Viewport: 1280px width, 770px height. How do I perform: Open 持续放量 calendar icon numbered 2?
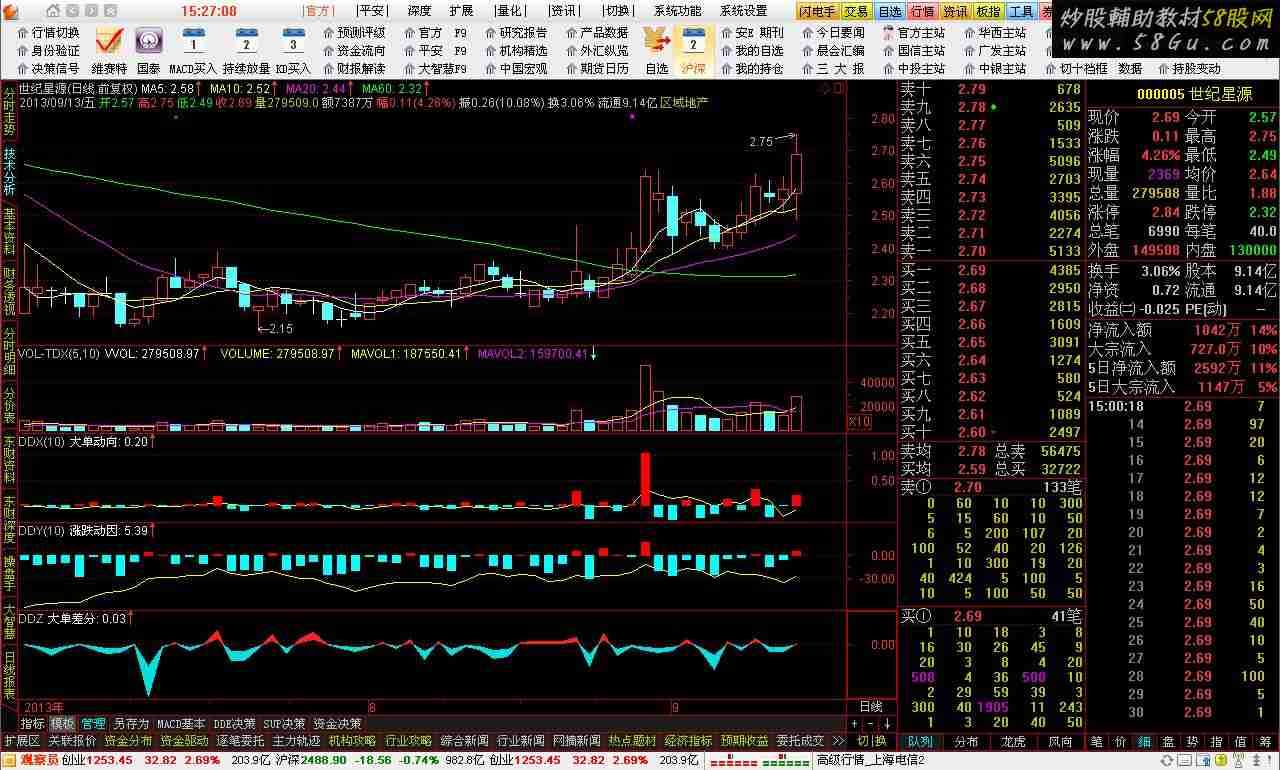coord(244,41)
